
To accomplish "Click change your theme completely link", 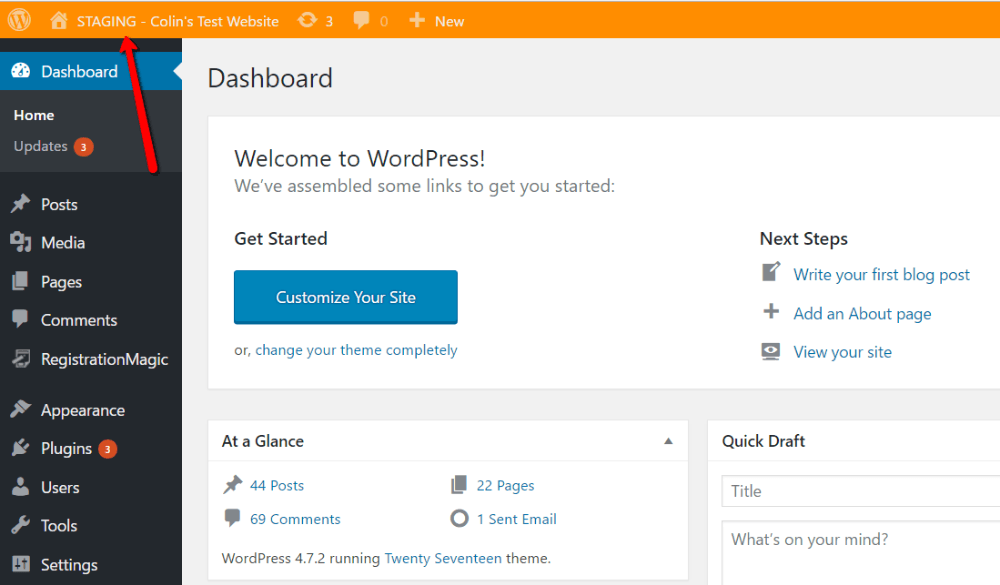I will [356, 350].
